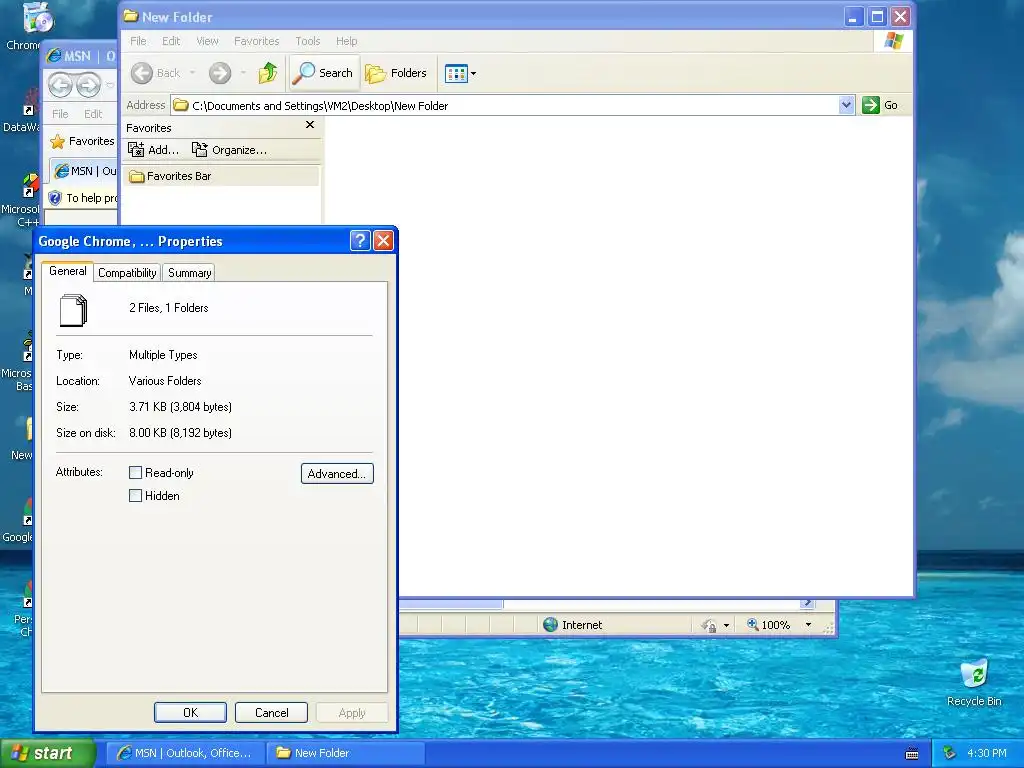1024x768 pixels.
Task: Tick the Hidden checkbox
Action: point(135,496)
